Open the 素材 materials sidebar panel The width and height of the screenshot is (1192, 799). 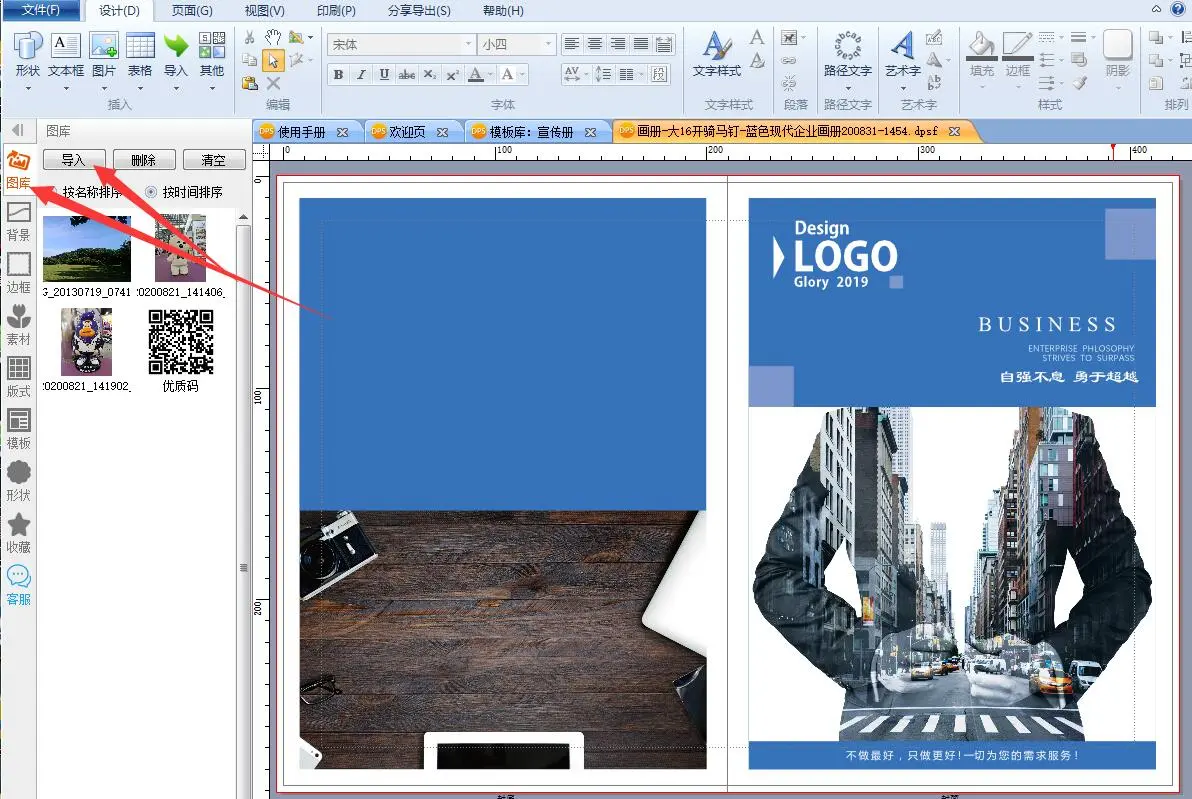18,326
